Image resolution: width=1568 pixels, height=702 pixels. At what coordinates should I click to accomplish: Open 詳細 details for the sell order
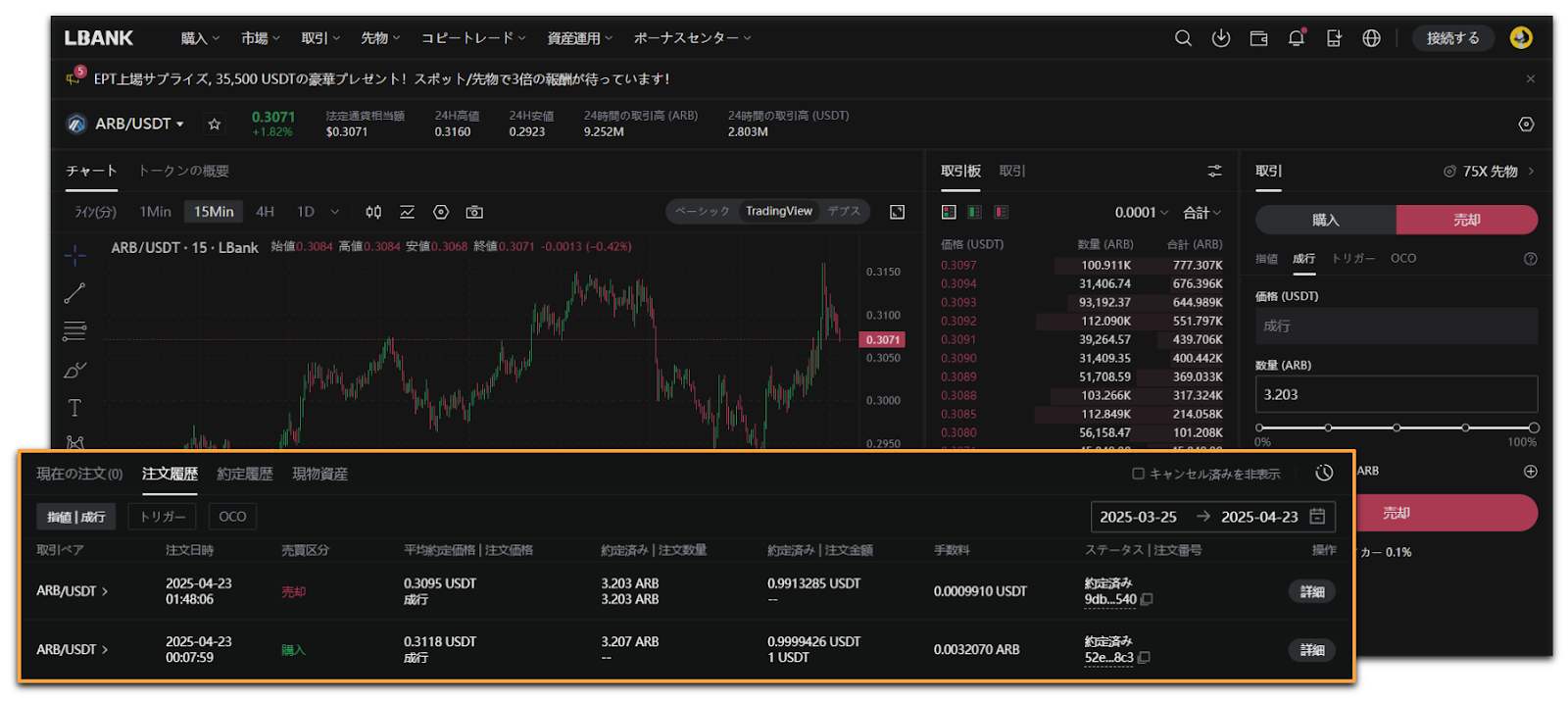1311,591
